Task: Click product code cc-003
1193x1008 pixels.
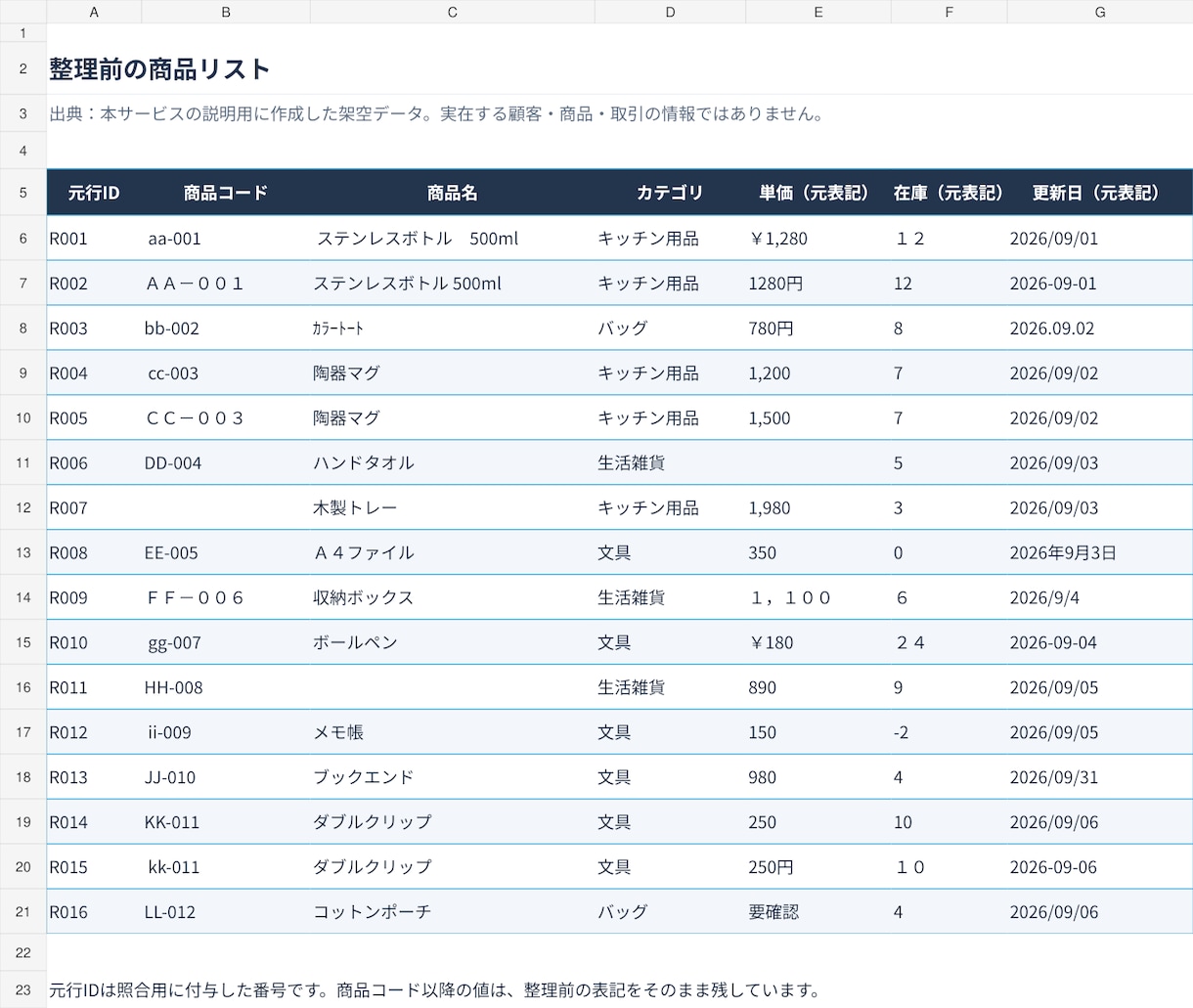Action: tap(226, 373)
